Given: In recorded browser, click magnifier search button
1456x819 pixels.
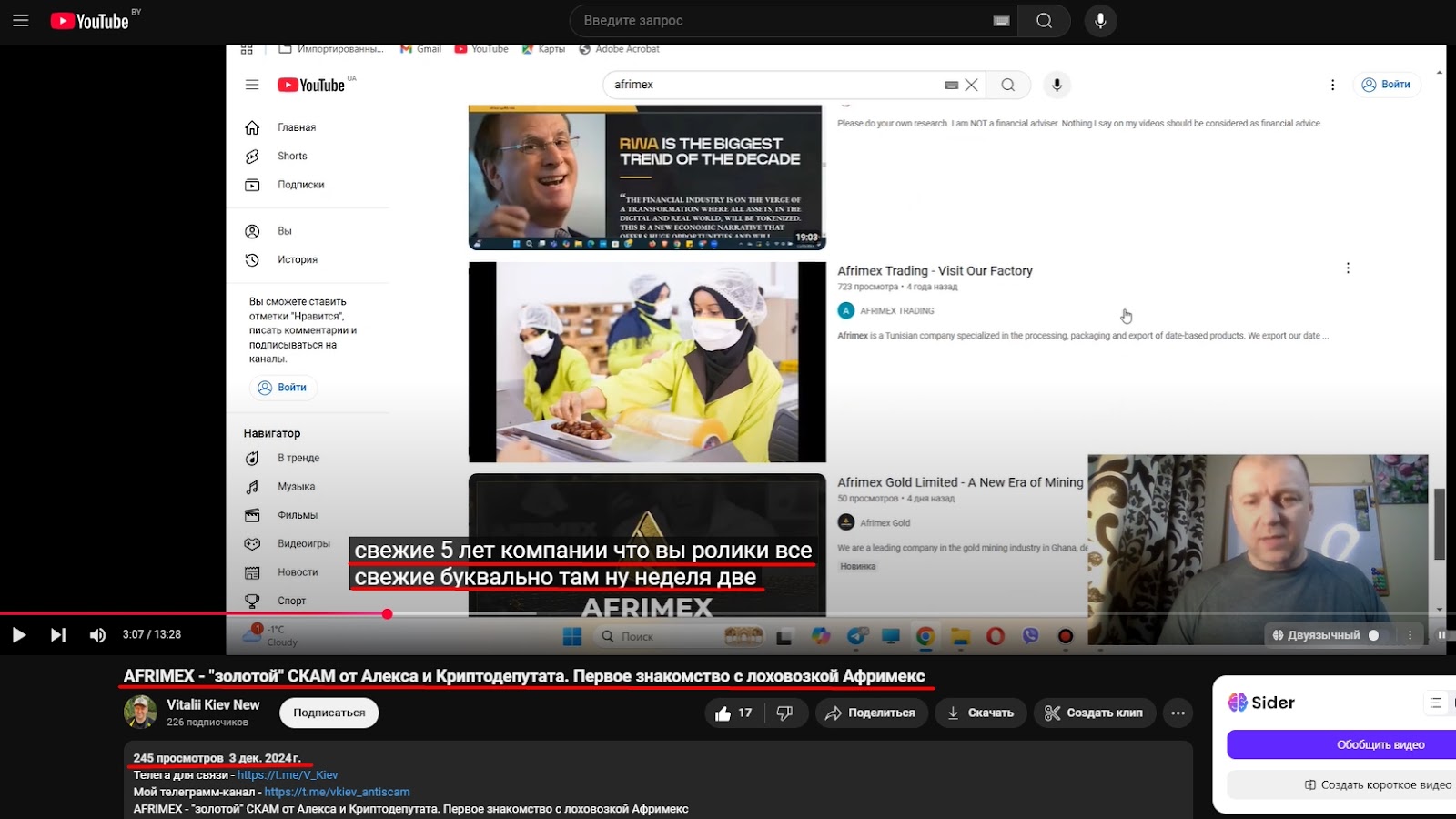Looking at the screenshot, I should (1008, 85).
